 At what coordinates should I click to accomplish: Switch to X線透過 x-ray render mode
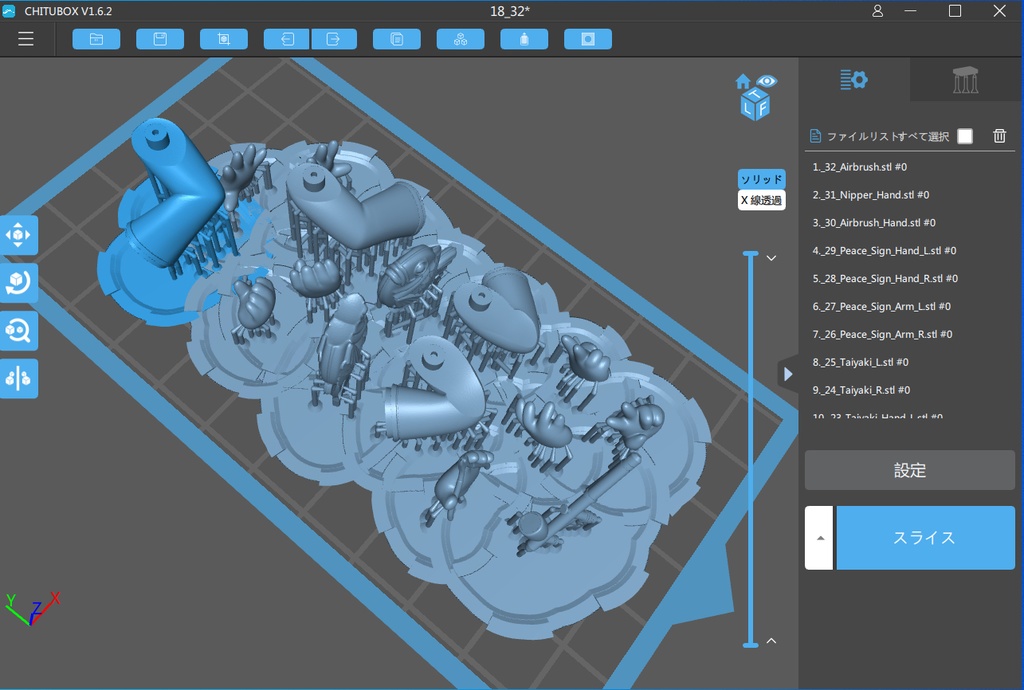pos(761,200)
